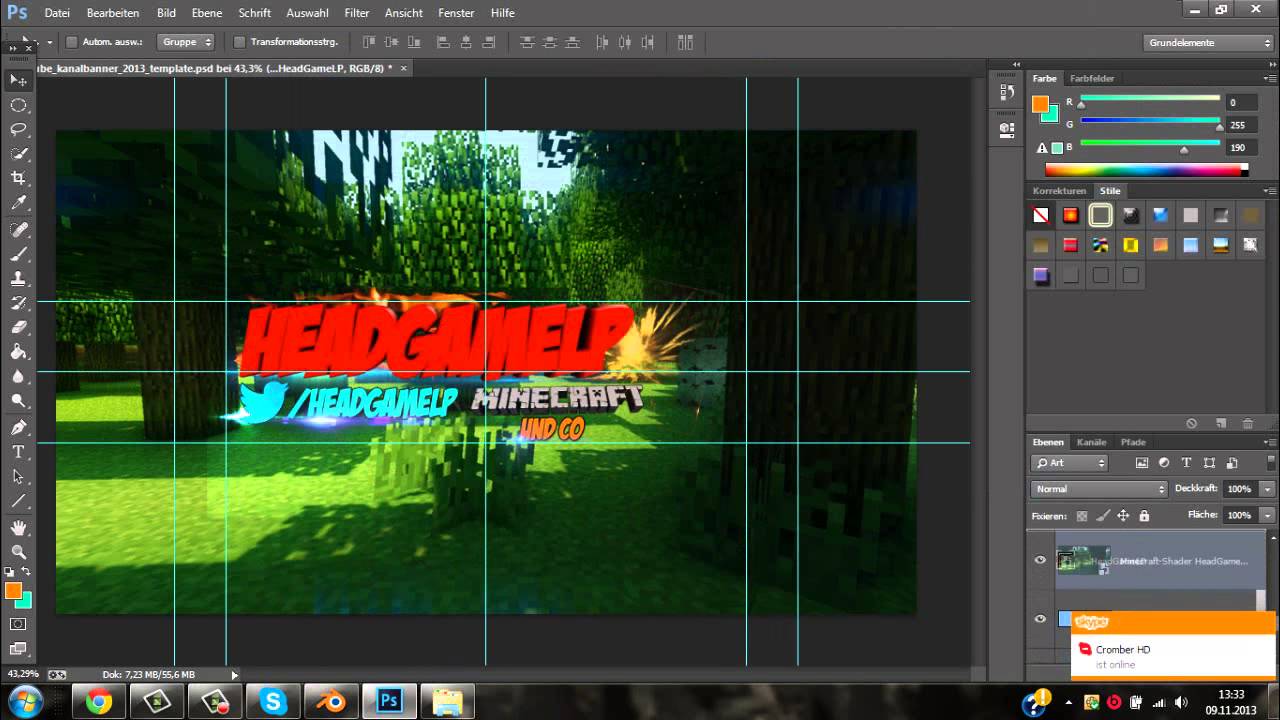Select the Crop tool

point(18,178)
